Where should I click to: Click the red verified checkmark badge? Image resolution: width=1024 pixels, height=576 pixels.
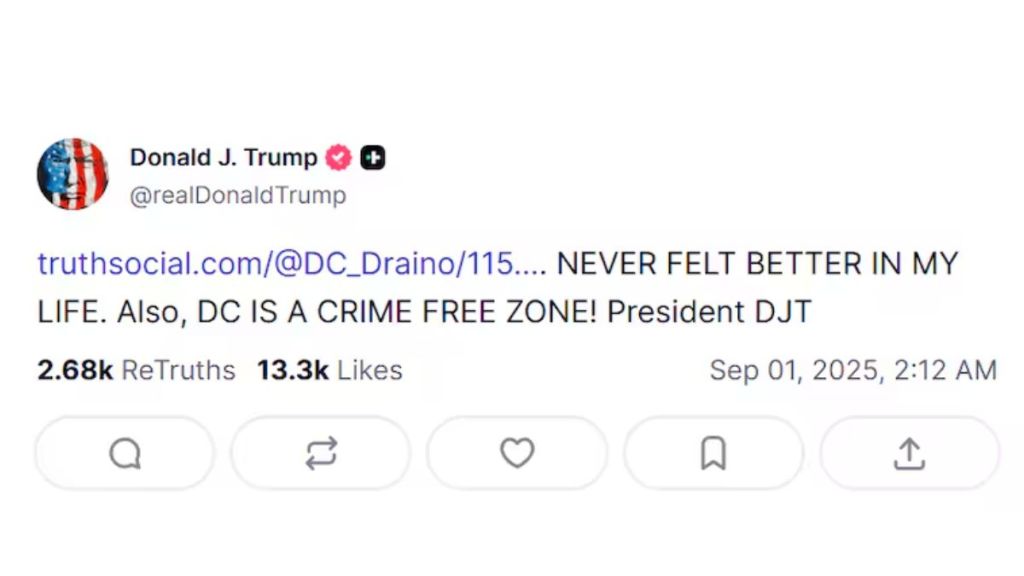[x=339, y=158]
